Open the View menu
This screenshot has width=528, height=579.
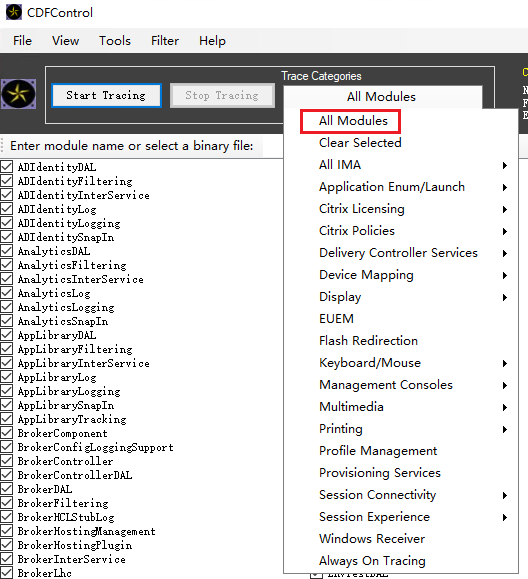[x=65, y=41]
